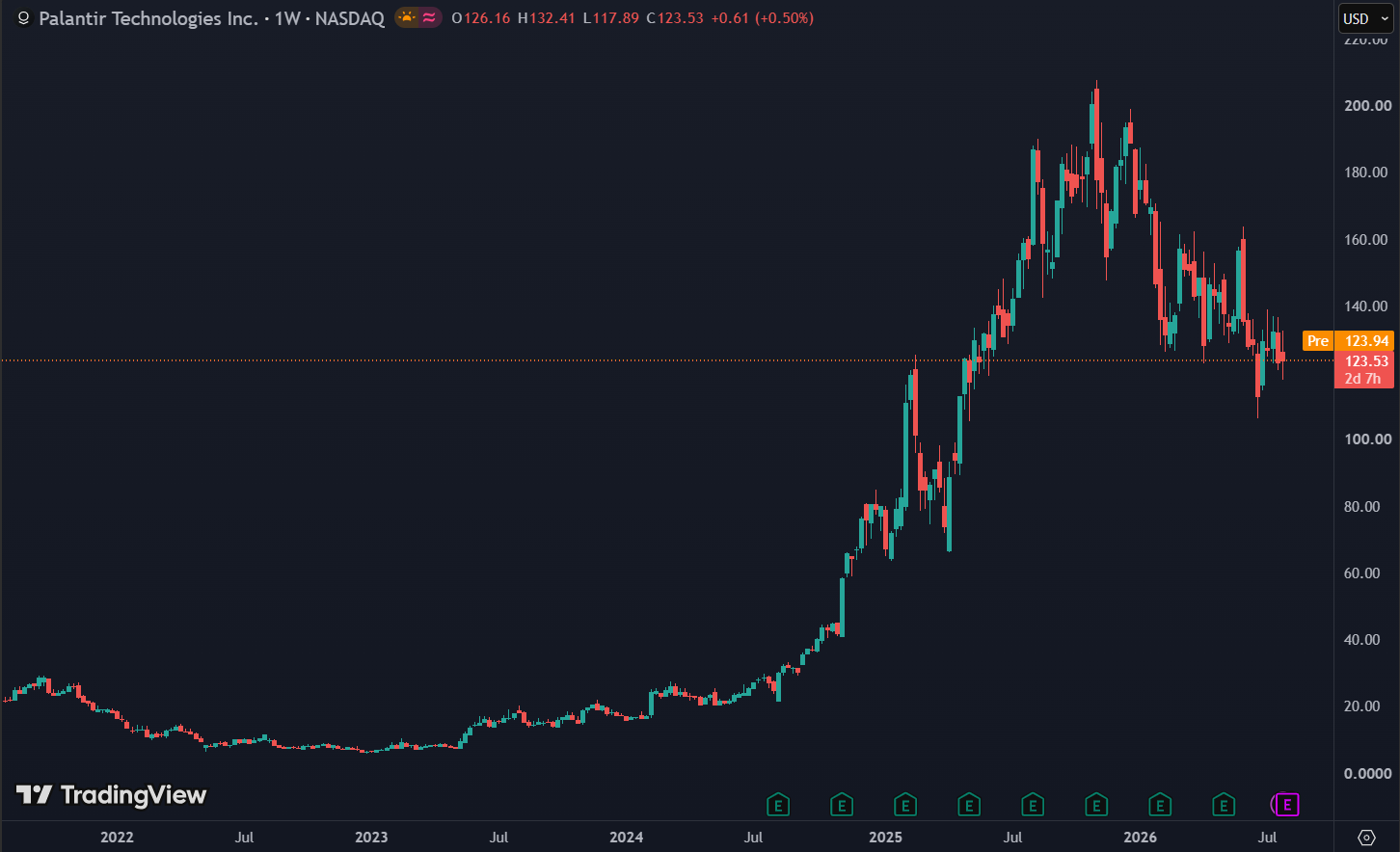The width and height of the screenshot is (1400, 852).
Task: Select the low value L117.89
Action: pyautogui.click(x=611, y=18)
